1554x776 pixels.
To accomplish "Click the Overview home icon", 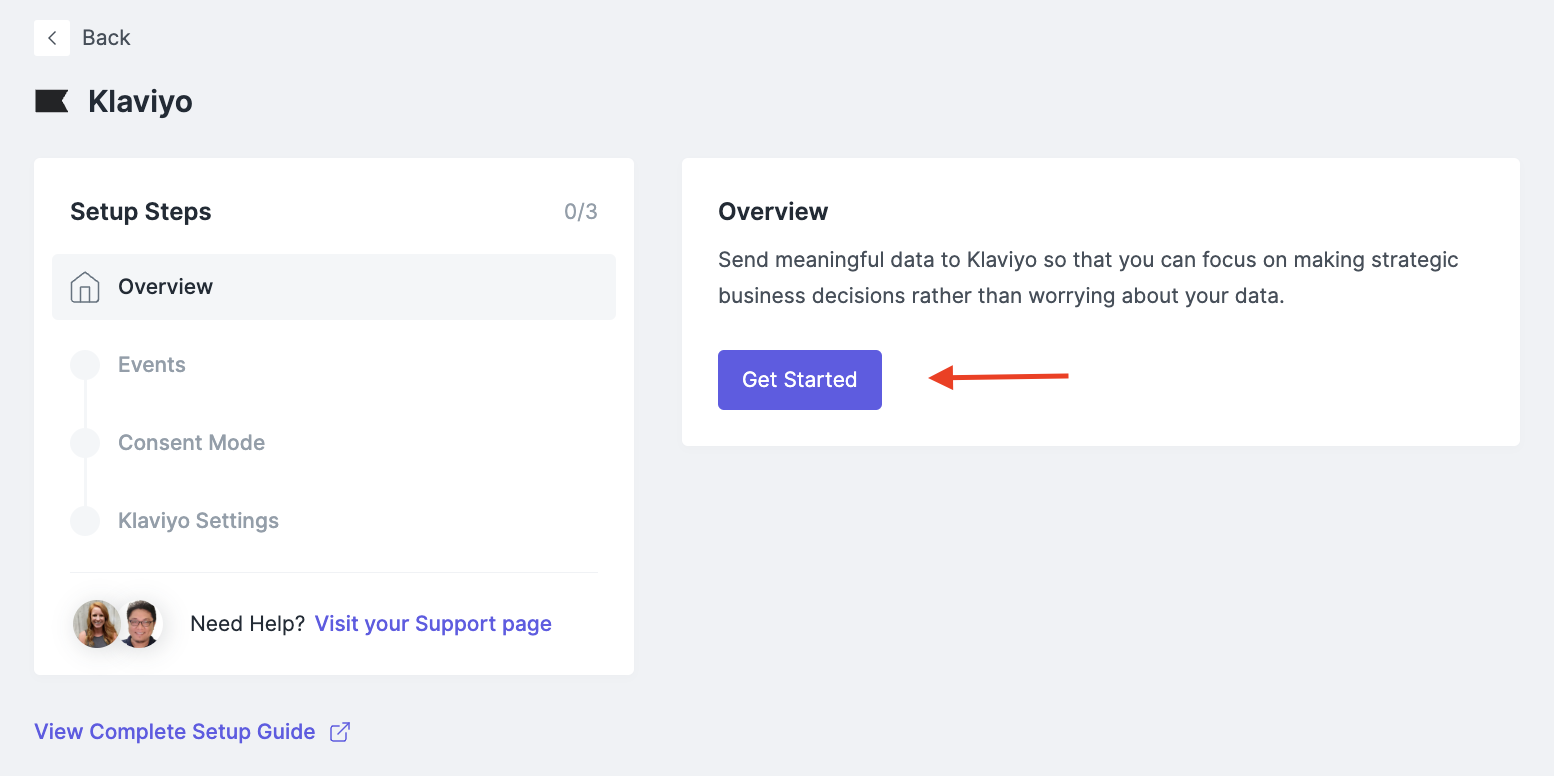I will click(85, 287).
